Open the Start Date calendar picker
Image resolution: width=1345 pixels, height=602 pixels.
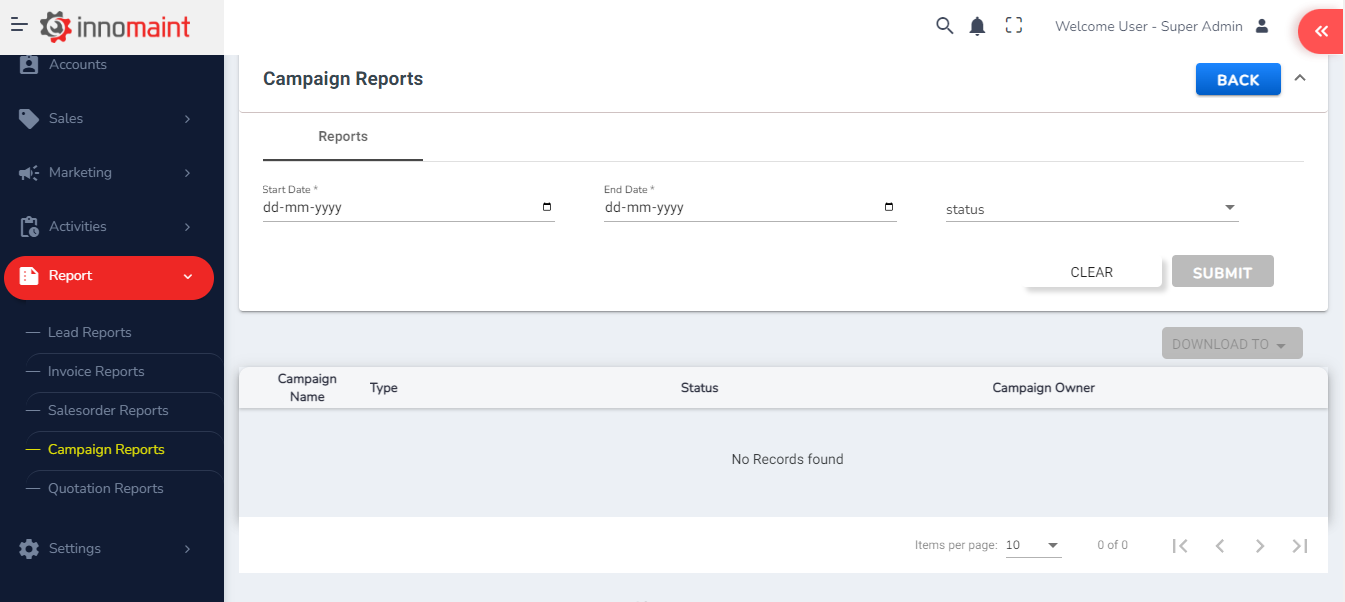pyautogui.click(x=547, y=207)
